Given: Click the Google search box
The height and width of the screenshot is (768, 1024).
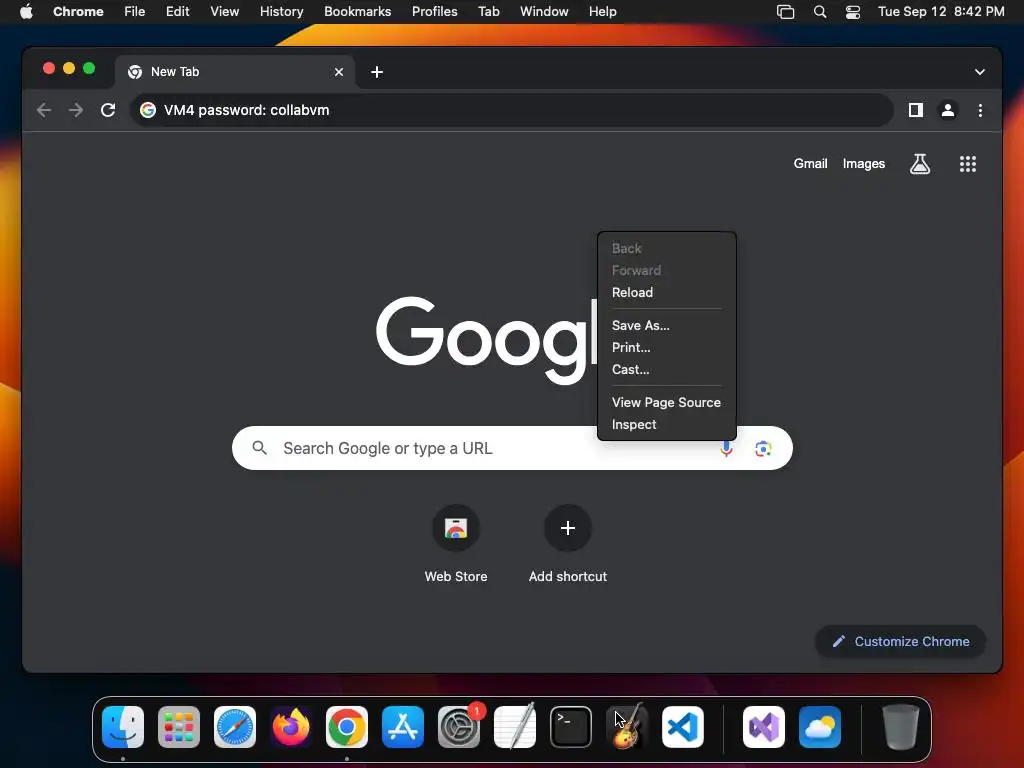Looking at the screenshot, I should pyautogui.click(x=512, y=449).
